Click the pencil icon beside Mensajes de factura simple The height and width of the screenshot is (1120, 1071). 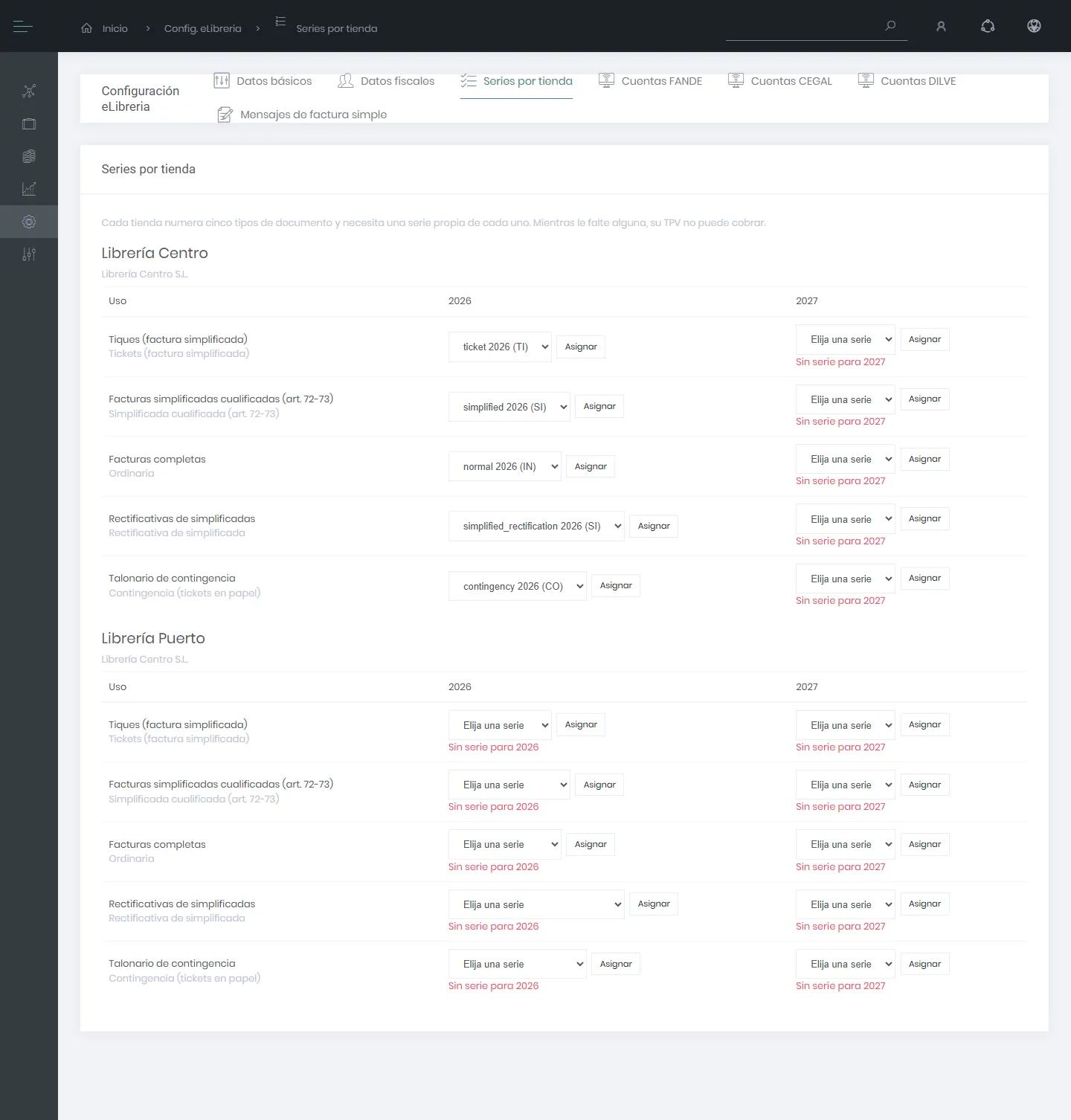click(225, 115)
